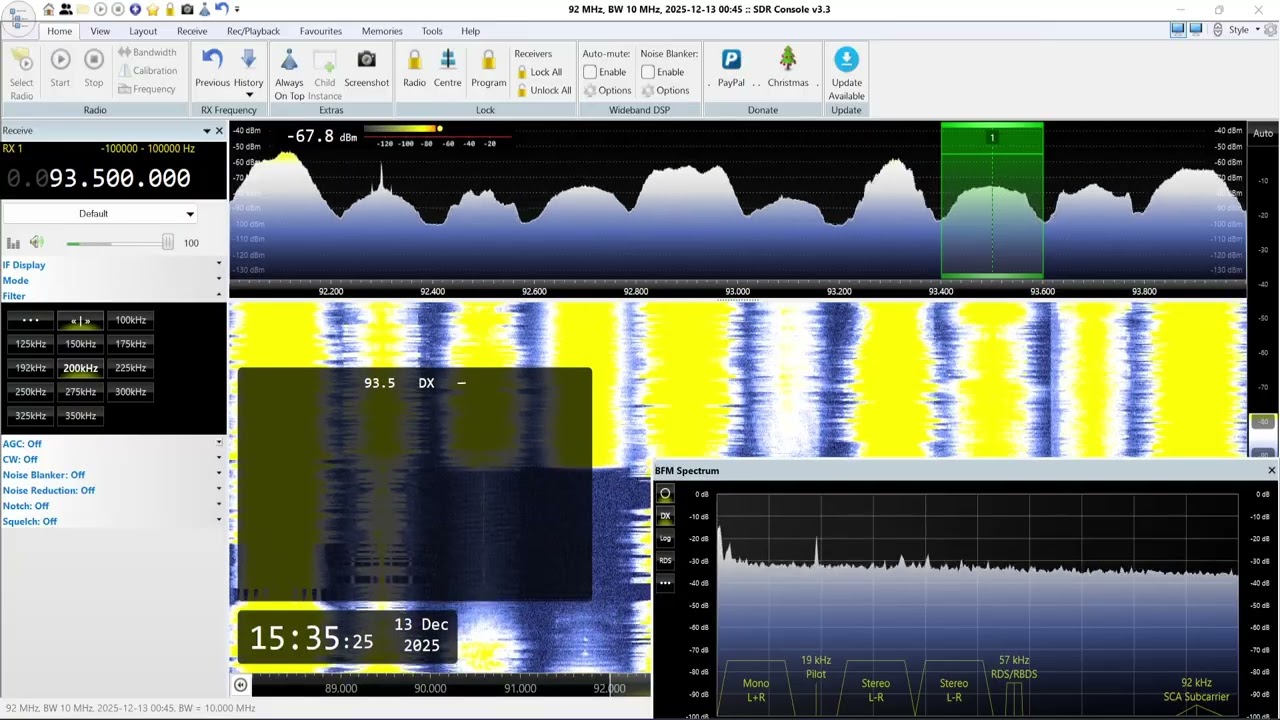Click the people icon in quick access toolbar
The width and height of the screenshot is (1280, 720).
(x=66, y=9)
